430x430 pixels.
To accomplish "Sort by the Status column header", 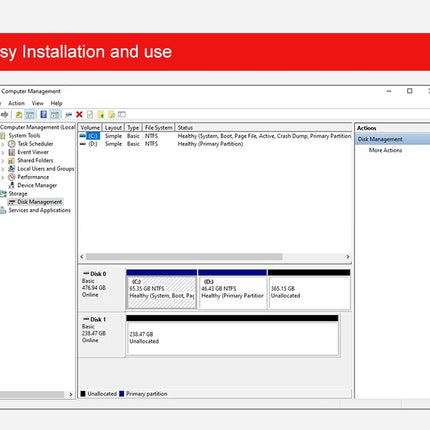I will [x=263, y=128].
